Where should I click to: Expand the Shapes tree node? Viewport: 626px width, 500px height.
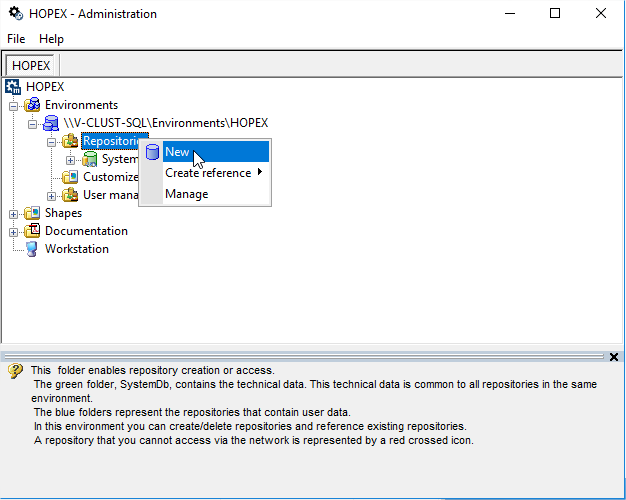[x=14, y=213]
